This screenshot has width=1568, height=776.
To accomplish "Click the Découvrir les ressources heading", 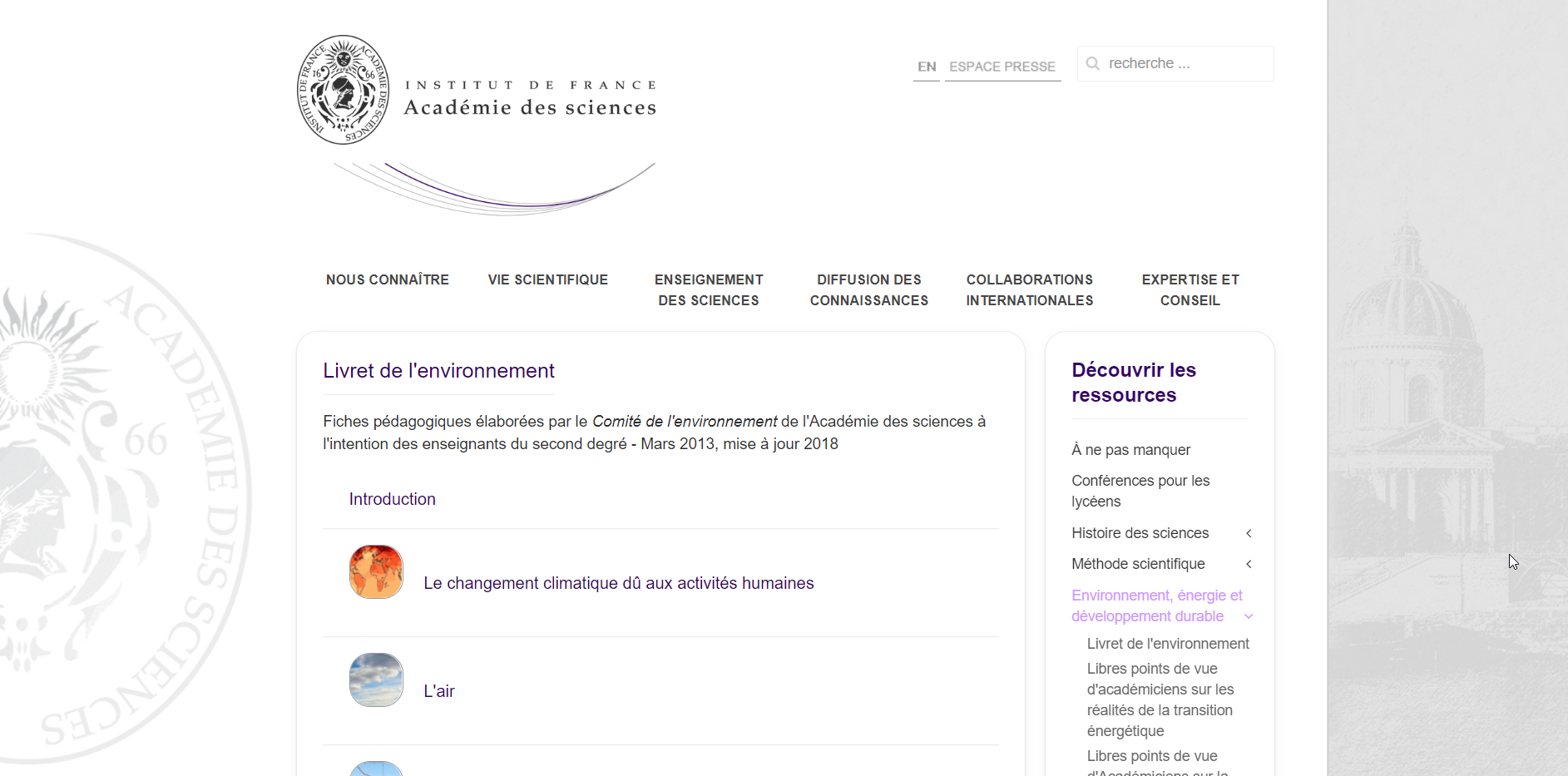I will click(1134, 383).
